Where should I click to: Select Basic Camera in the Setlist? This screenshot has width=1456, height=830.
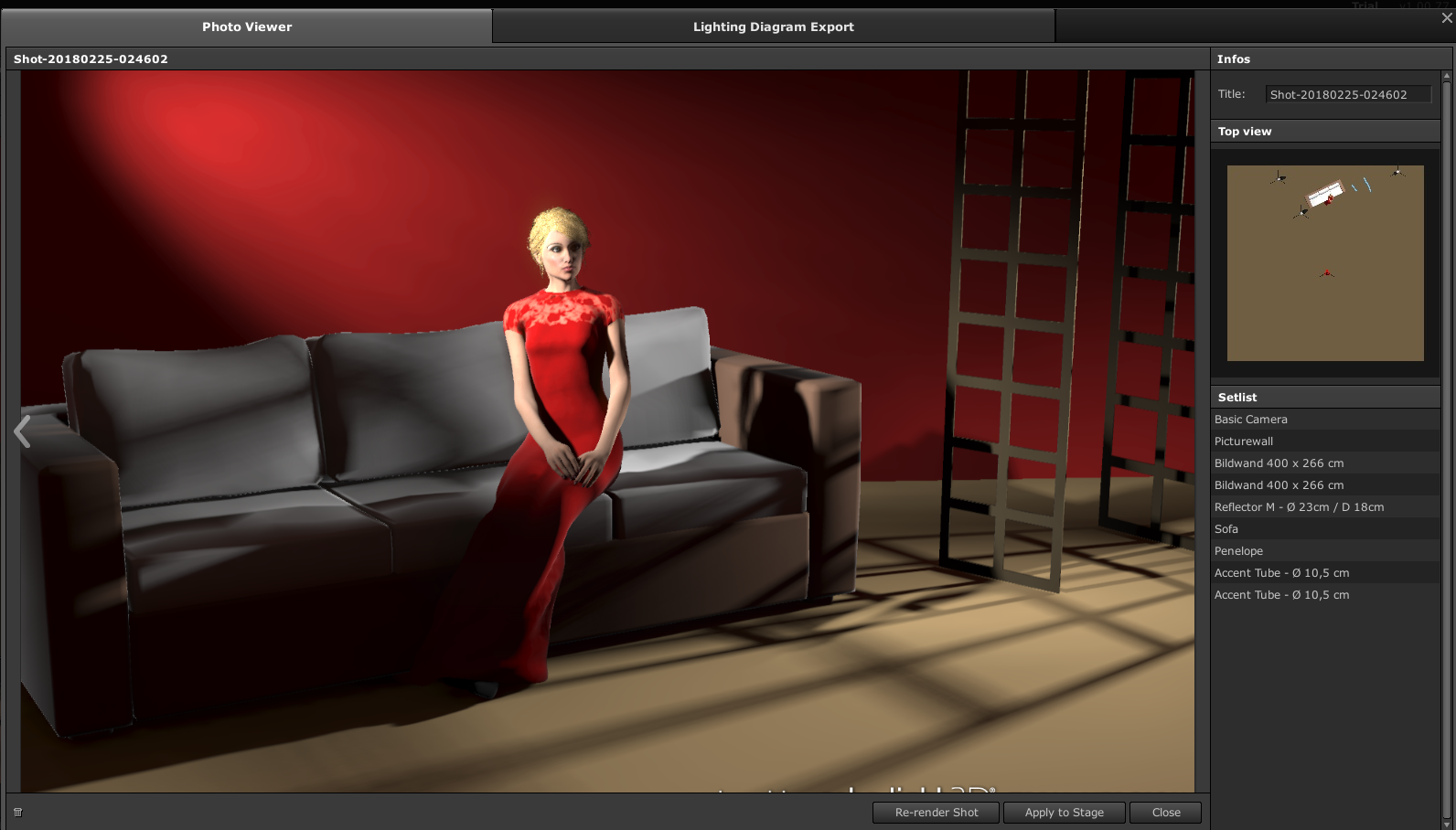[1250, 420]
